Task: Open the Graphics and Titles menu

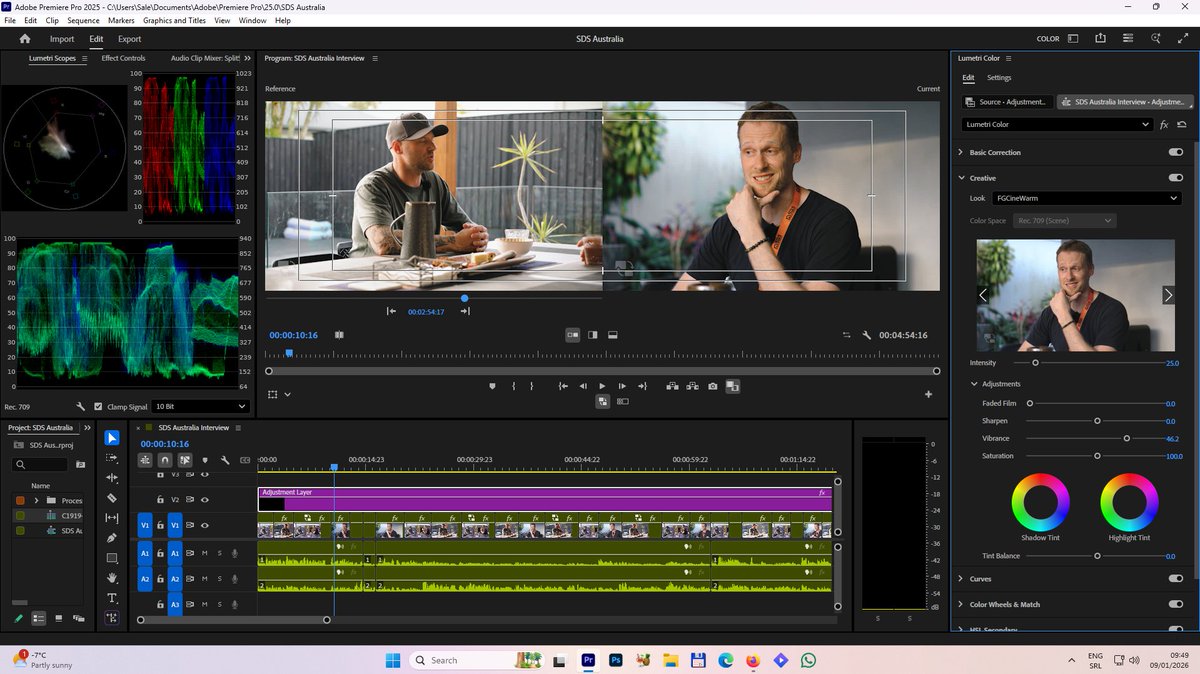Action: tap(174, 20)
